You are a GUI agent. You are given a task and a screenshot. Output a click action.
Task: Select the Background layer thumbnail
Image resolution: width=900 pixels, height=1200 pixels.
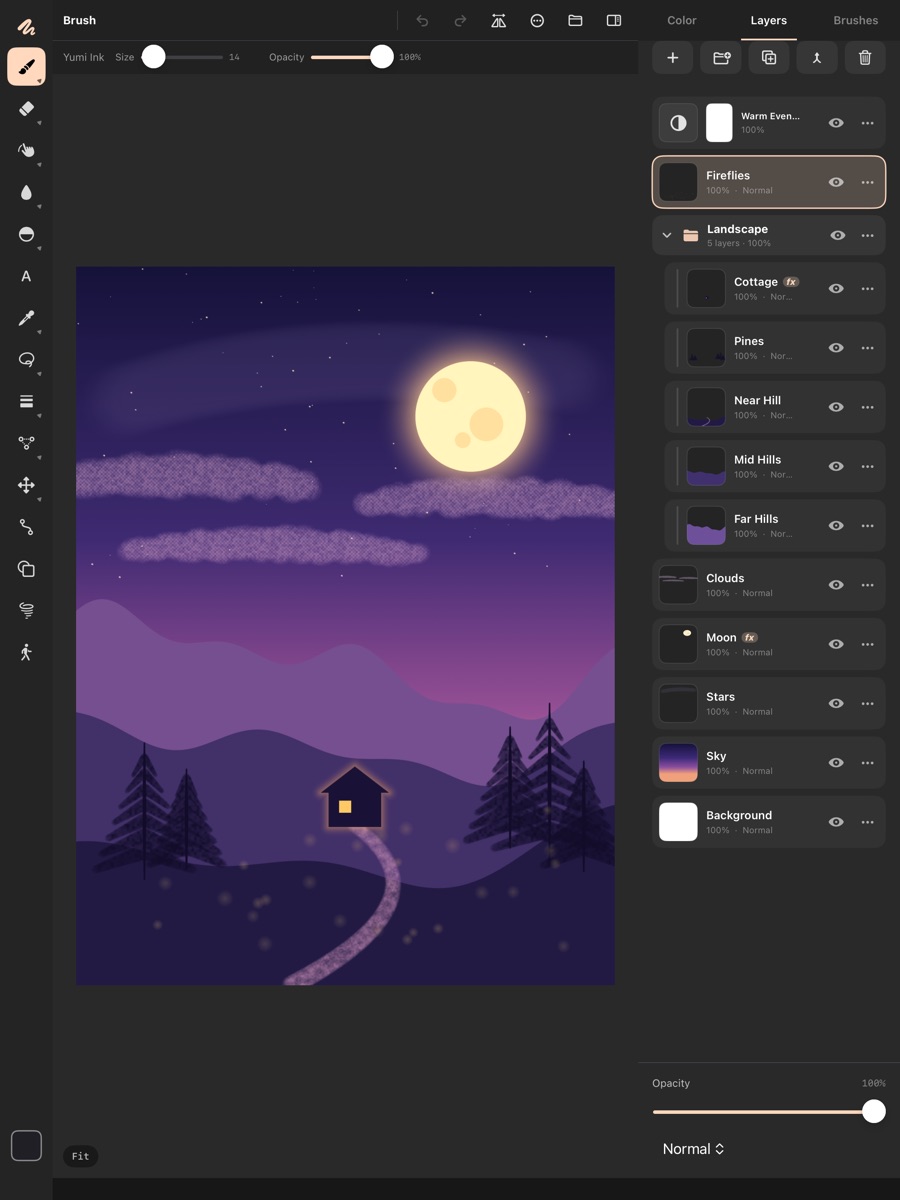[x=678, y=822]
